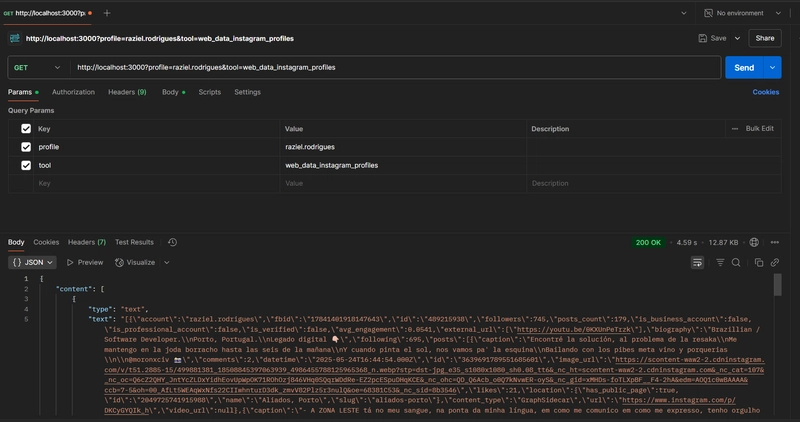Open the Visualize options chevron

(166, 262)
